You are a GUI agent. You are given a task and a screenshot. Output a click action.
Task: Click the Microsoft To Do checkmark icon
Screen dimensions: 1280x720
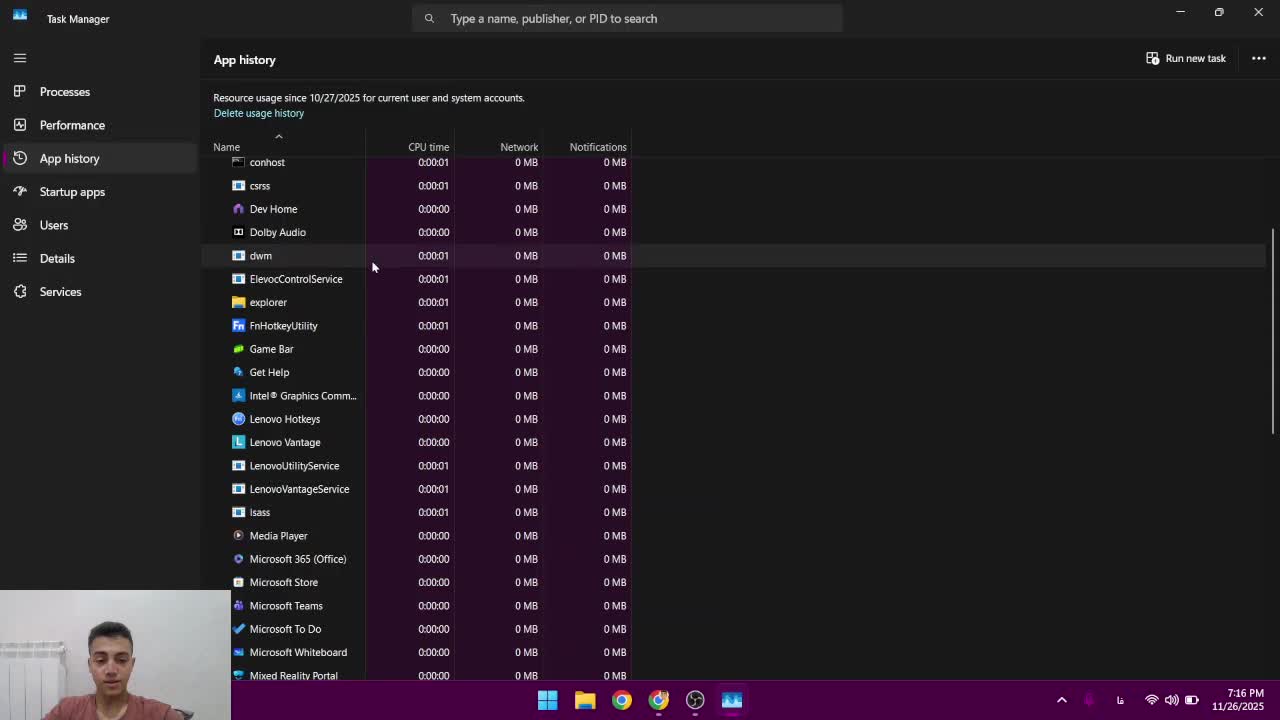(x=238, y=629)
